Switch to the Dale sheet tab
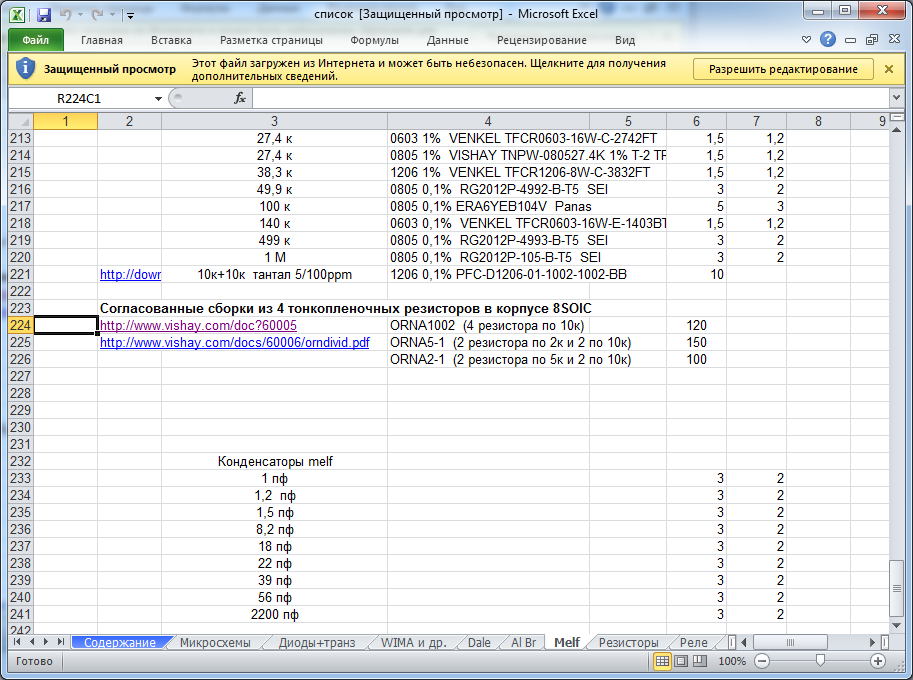This screenshot has height=680, width=913. (479, 642)
